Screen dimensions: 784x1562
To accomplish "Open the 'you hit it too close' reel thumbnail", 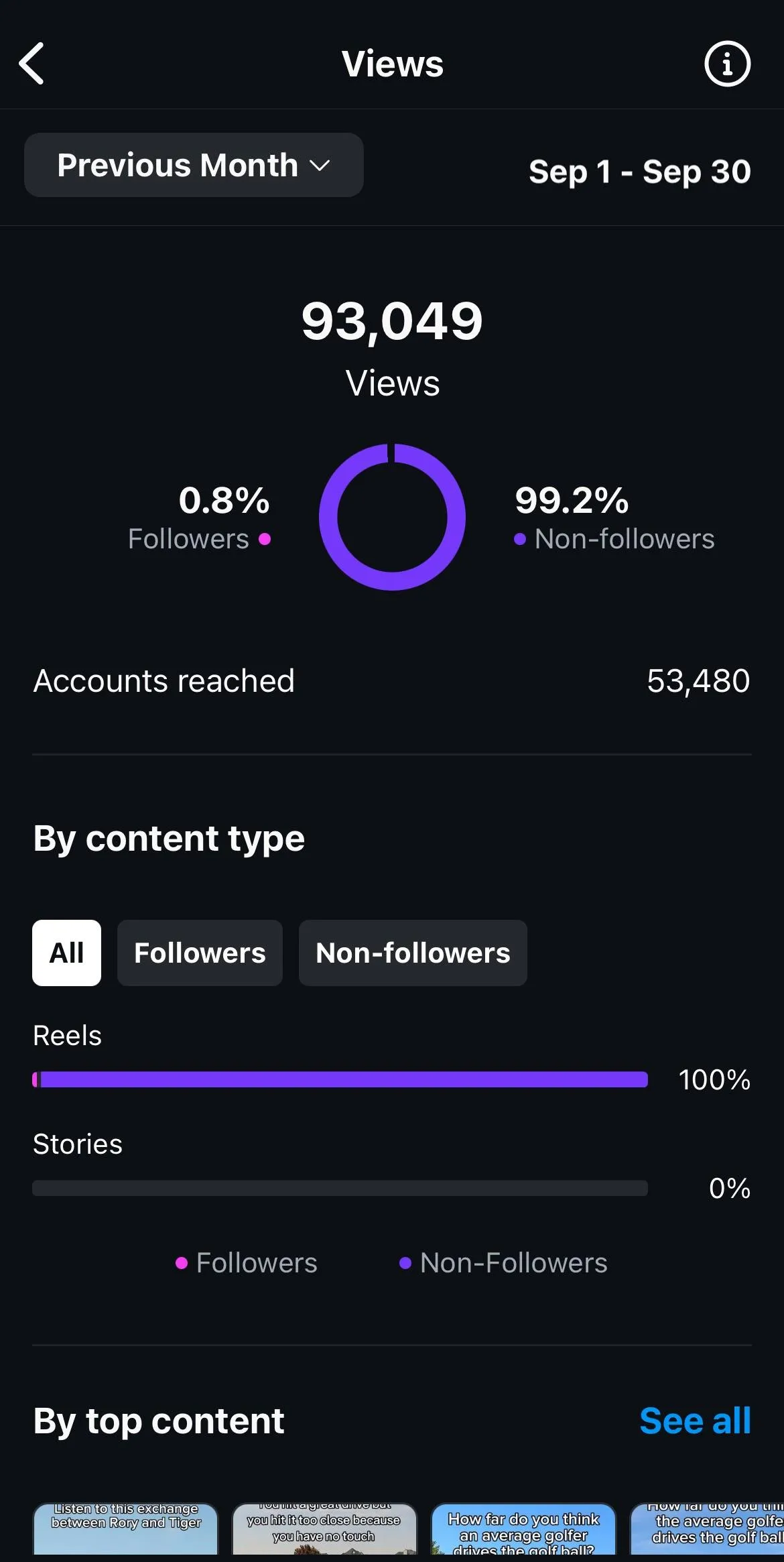I will pyautogui.click(x=324, y=1529).
